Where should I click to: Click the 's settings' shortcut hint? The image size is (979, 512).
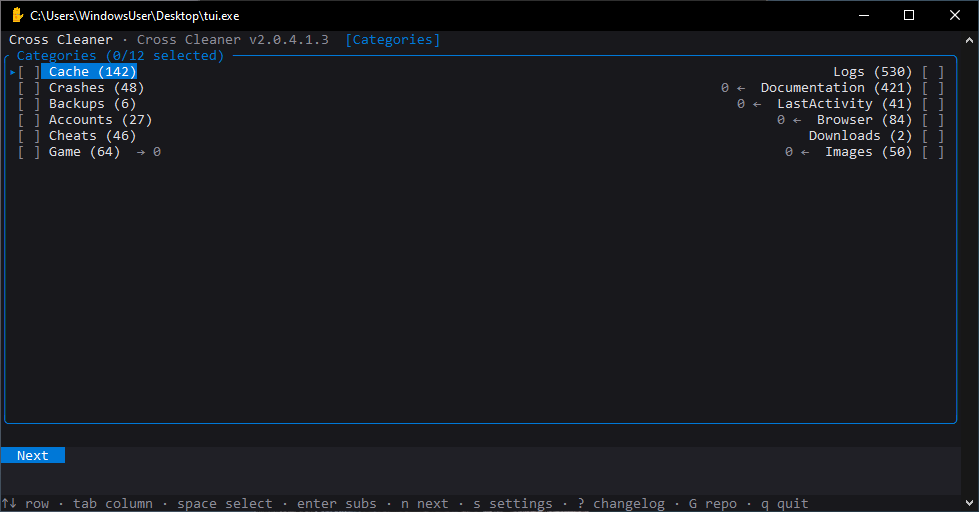(x=513, y=503)
